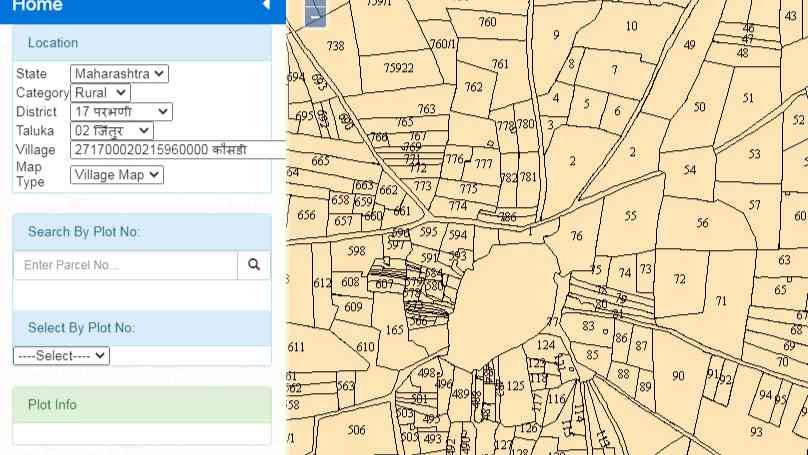The width and height of the screenshot is (808, 455).
Task: Click the Home title bar
Action: (143, 9)
